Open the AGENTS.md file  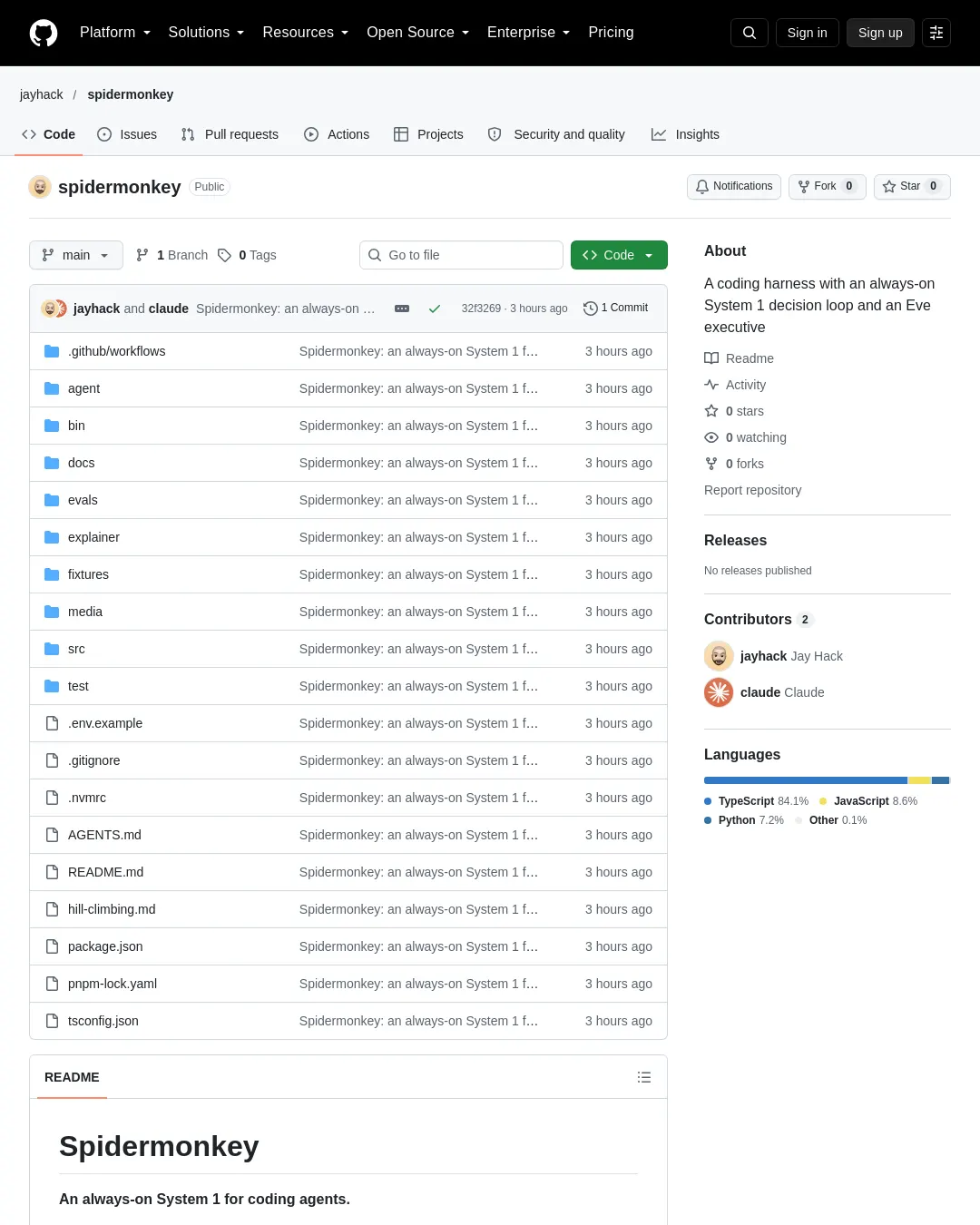pos(104,835)
